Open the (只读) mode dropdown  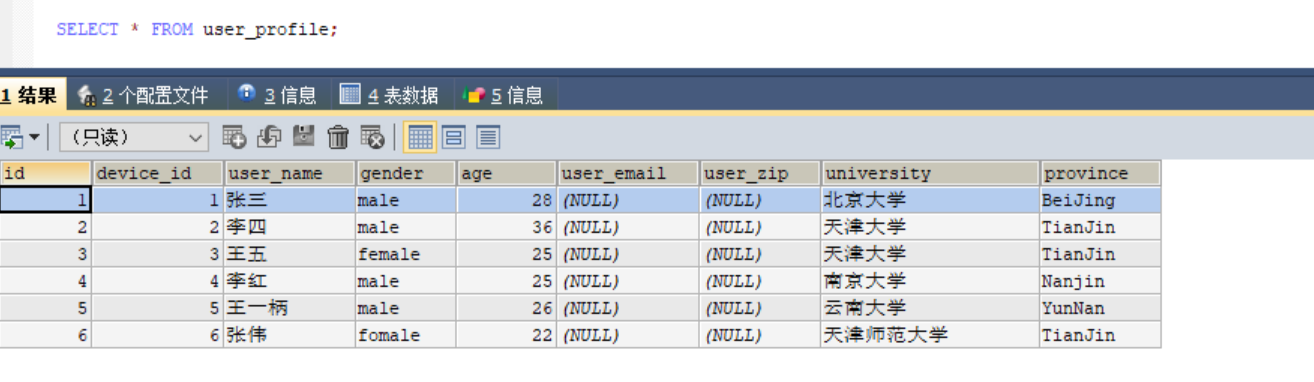133,137
